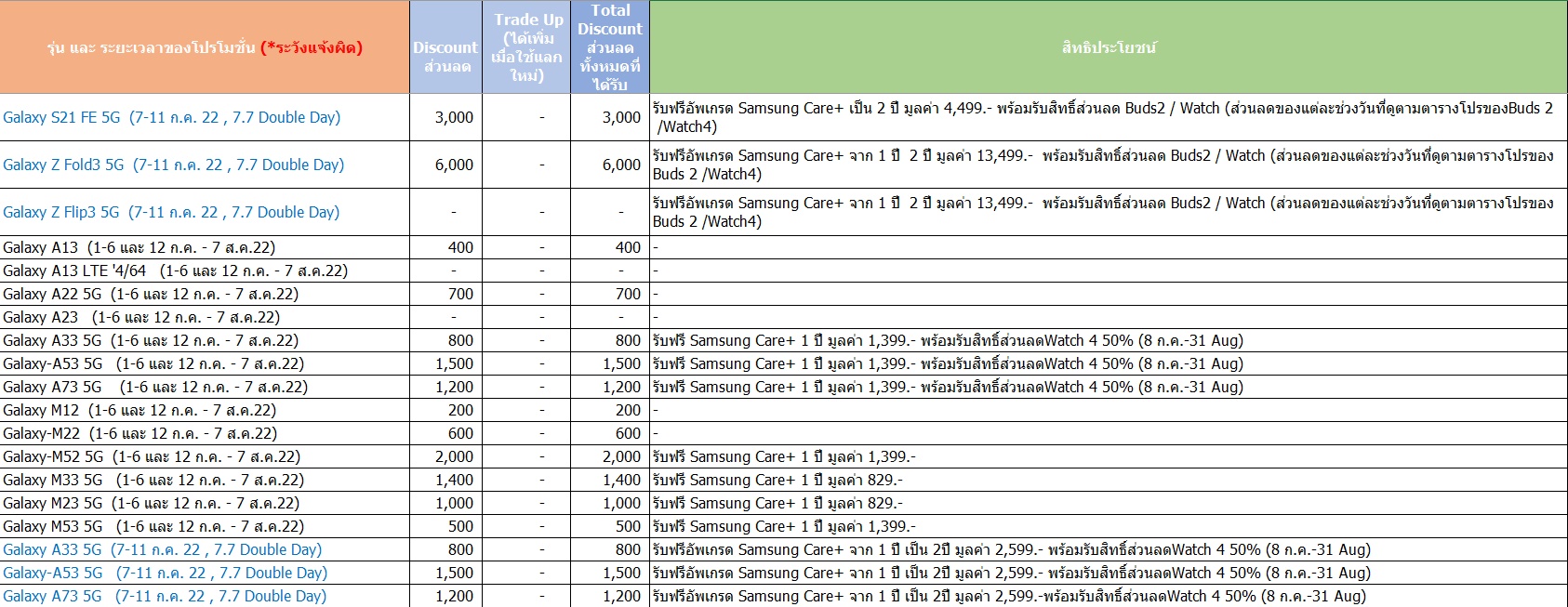Select the Galaxy M53 5G model cell

205,526
